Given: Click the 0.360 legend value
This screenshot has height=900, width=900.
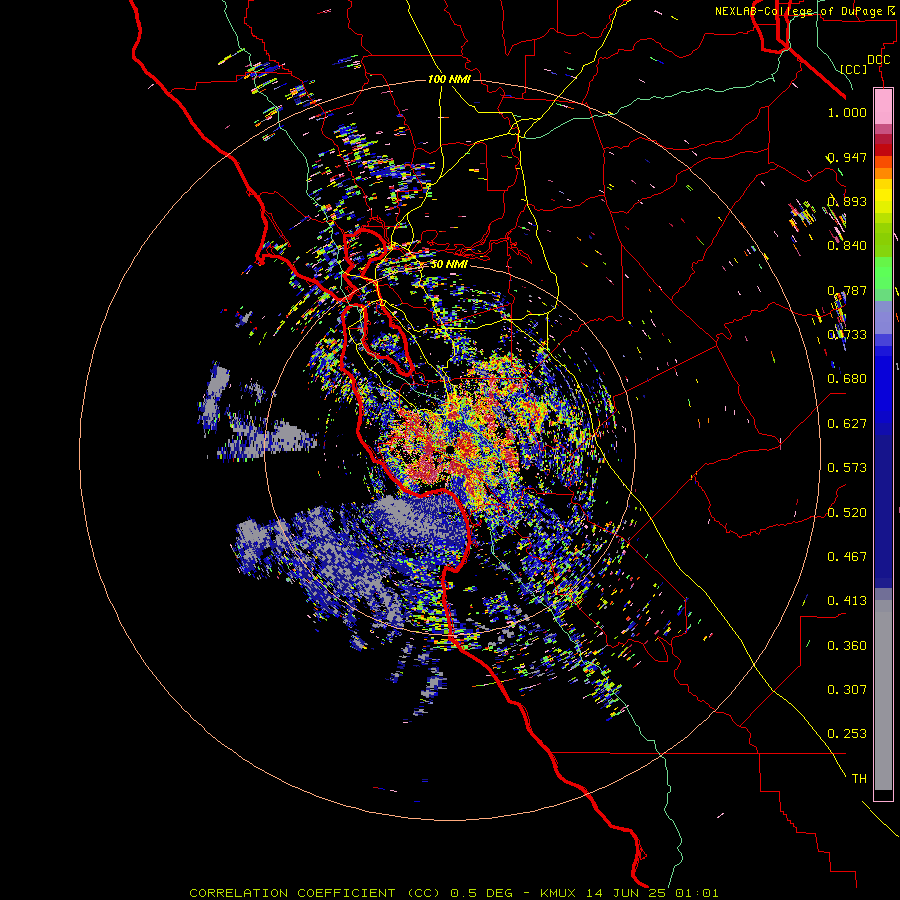Looking at the screenshot, I should (x=847, y=646).
